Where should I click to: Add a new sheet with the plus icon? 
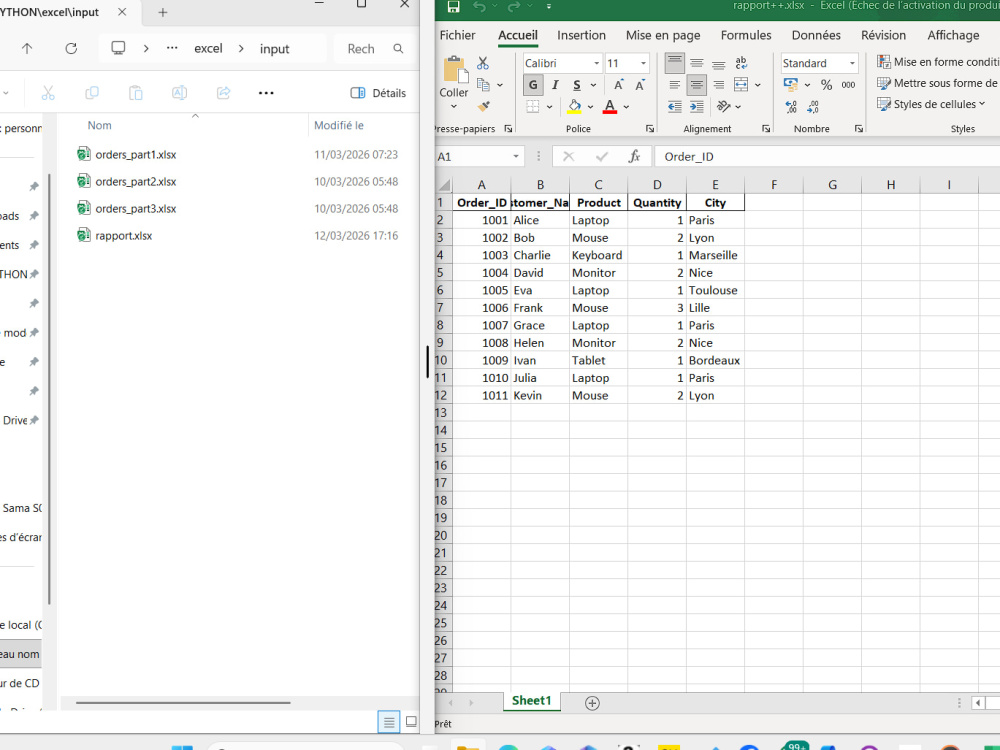pos(592,703)
